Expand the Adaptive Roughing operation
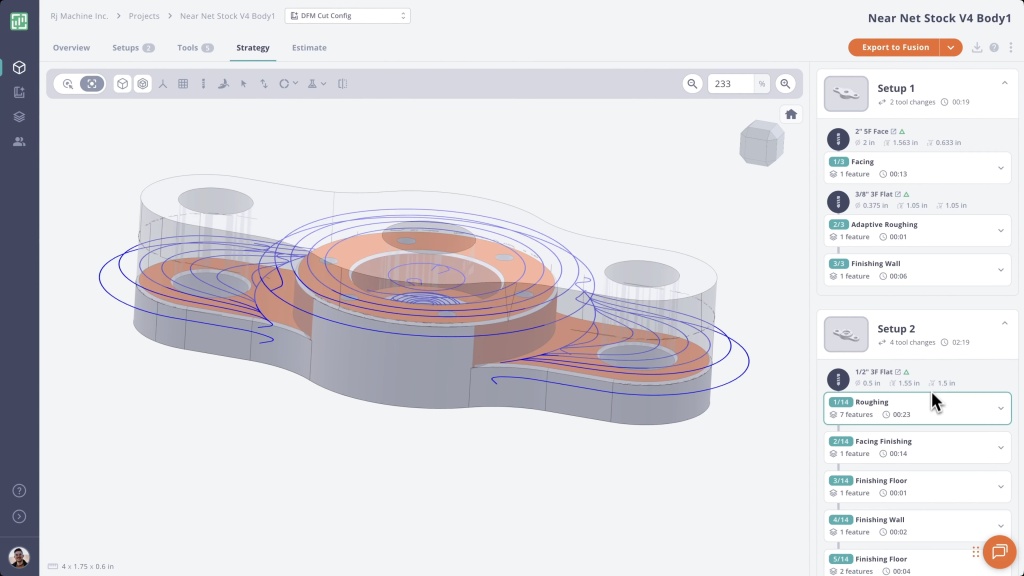1024x576 pixels. point(1001,230)
